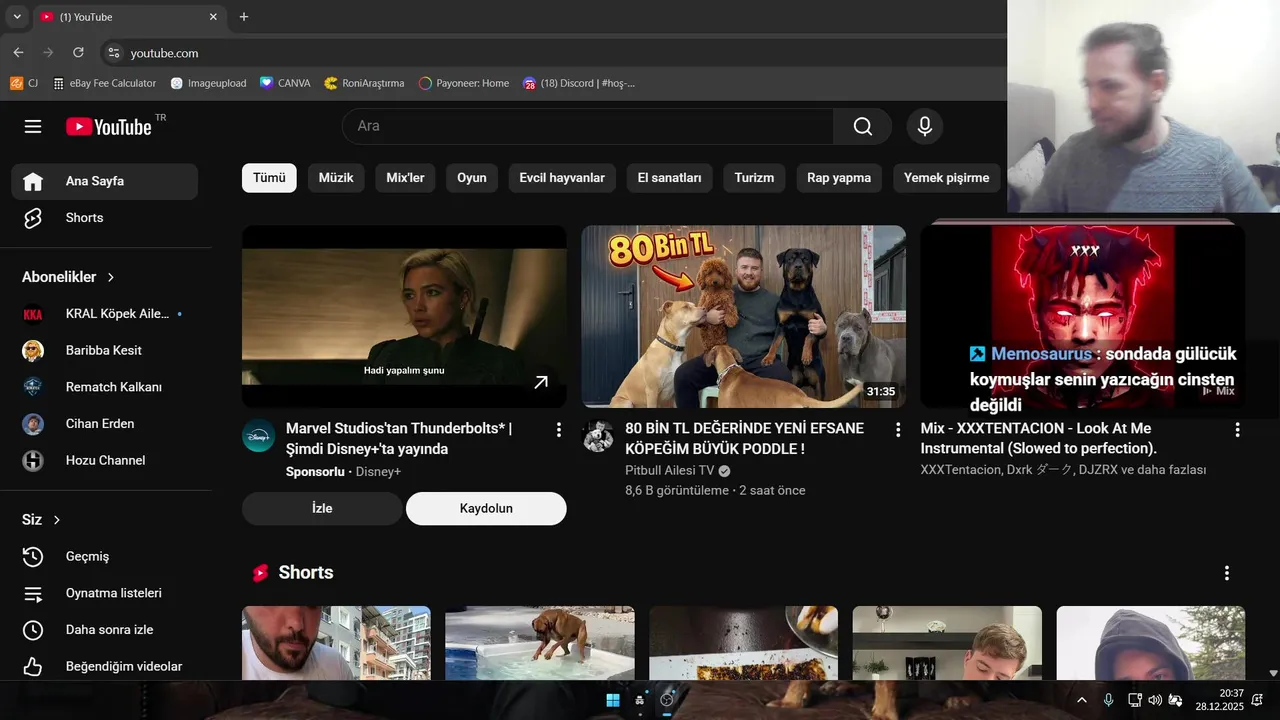Expand the Abonelikler section
The height and width of the screenshot is (720, 1280).
pos(69,277)
